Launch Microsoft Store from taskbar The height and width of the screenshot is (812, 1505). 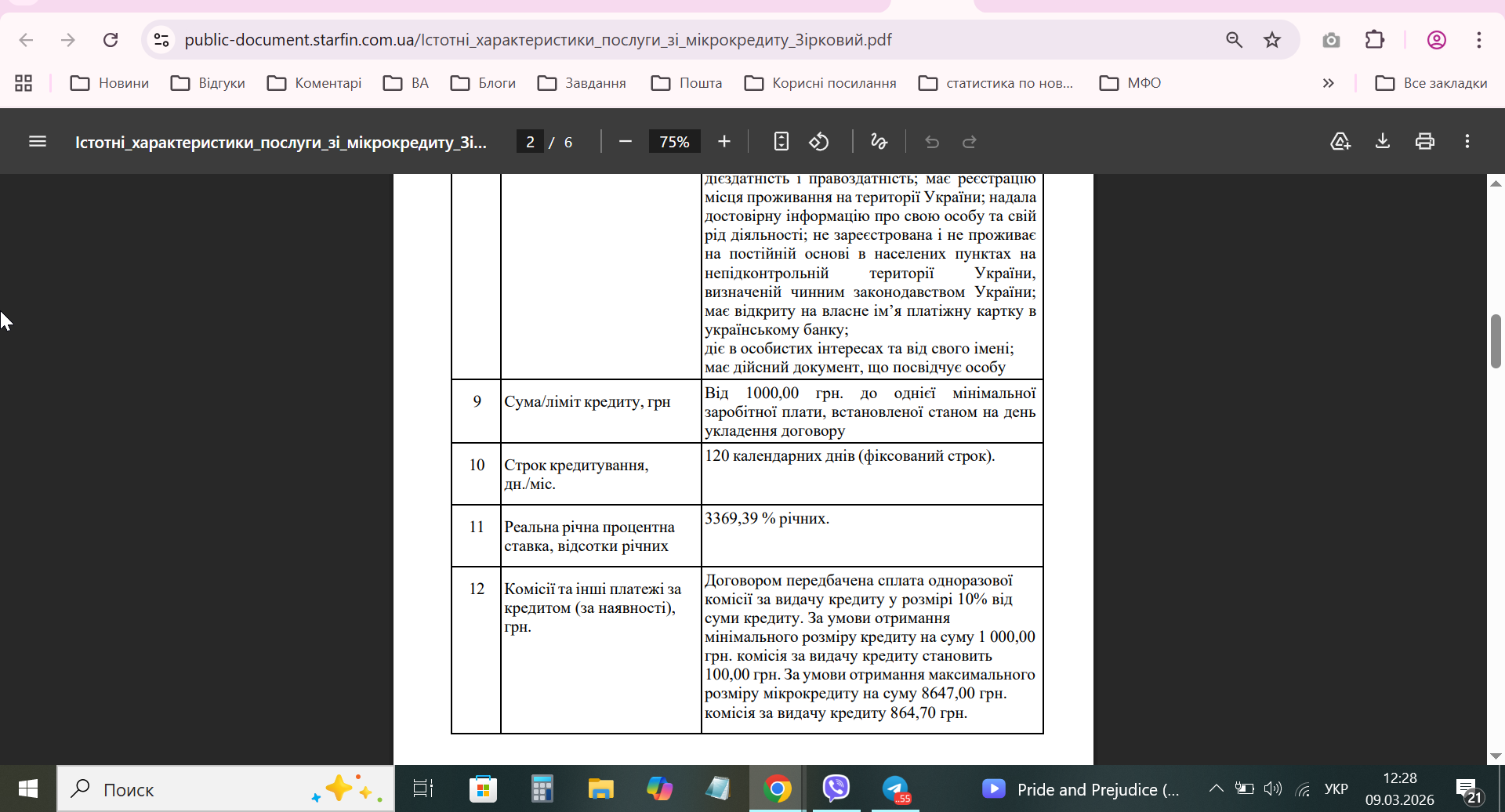(483, 788)
